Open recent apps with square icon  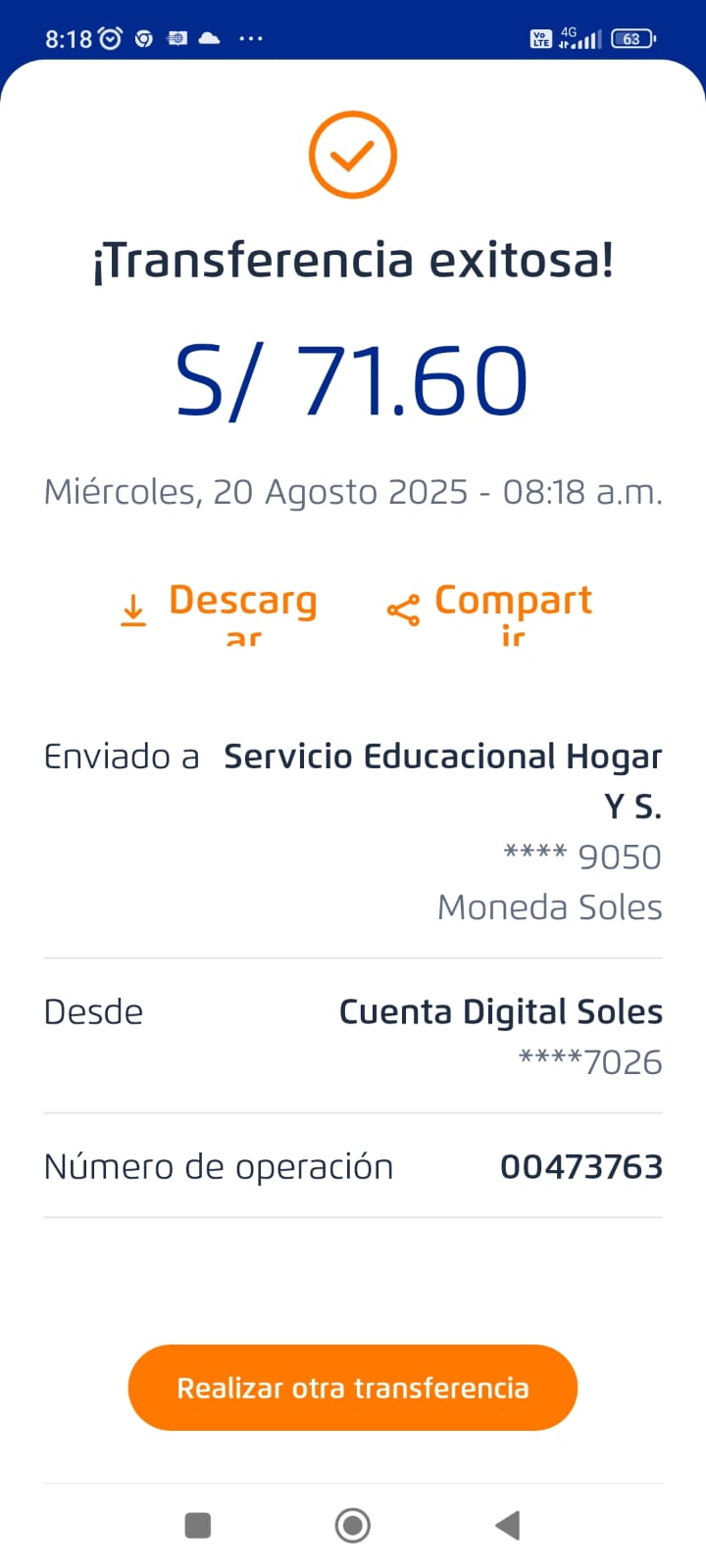pyautogui.click(x=198, y=1525)
